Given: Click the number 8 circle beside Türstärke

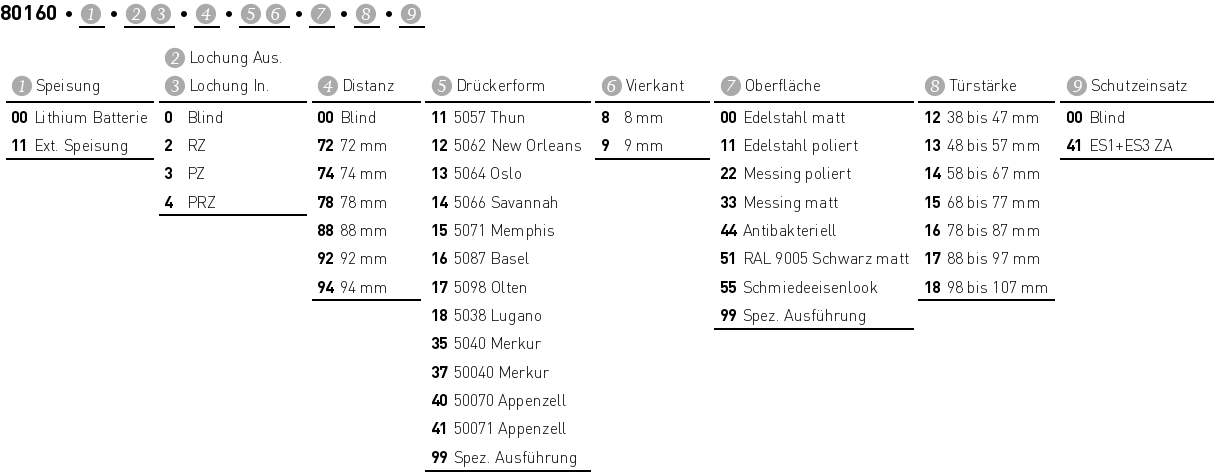Looking at the screenshot, I should pos(936,87).
